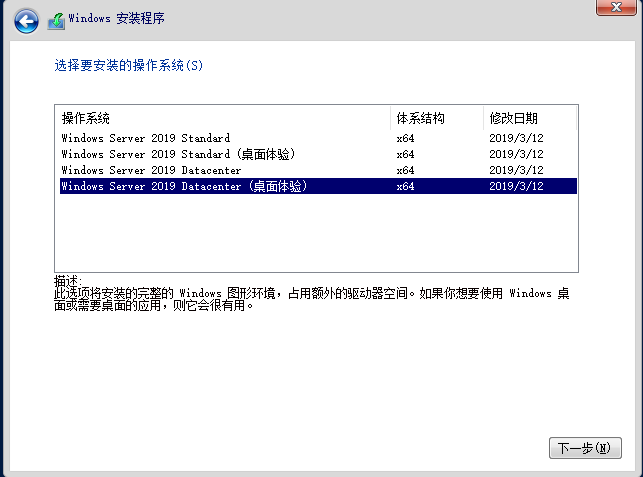Click x64 in the Standard row
This screenshot has height=477, width=643.
(405, 138)
